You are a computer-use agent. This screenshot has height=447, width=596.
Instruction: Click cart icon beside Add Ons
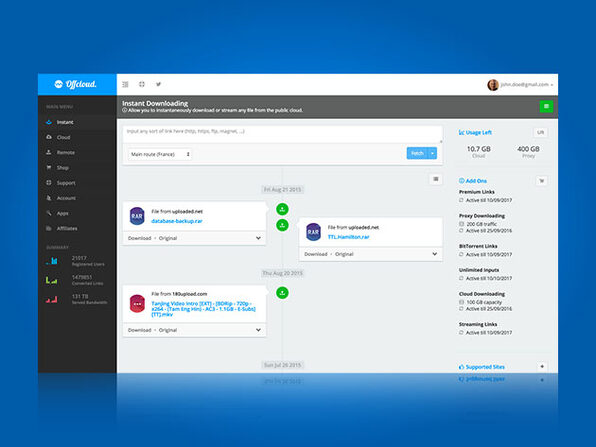tap(542, 181)
